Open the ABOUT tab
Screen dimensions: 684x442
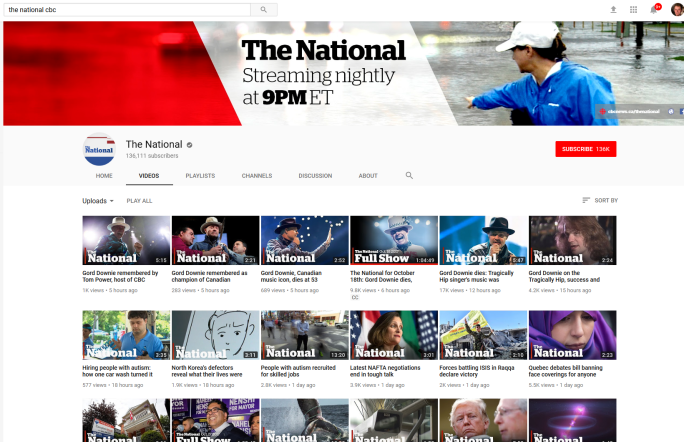pyautogui.click(x=368, y=176)
